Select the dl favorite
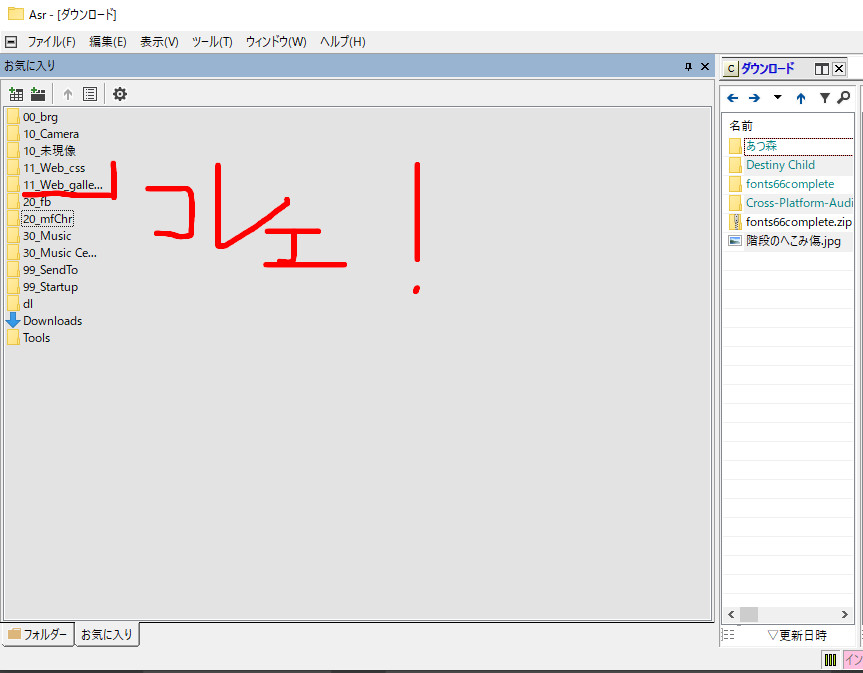863x673 pixels. (x=28, y=304)
